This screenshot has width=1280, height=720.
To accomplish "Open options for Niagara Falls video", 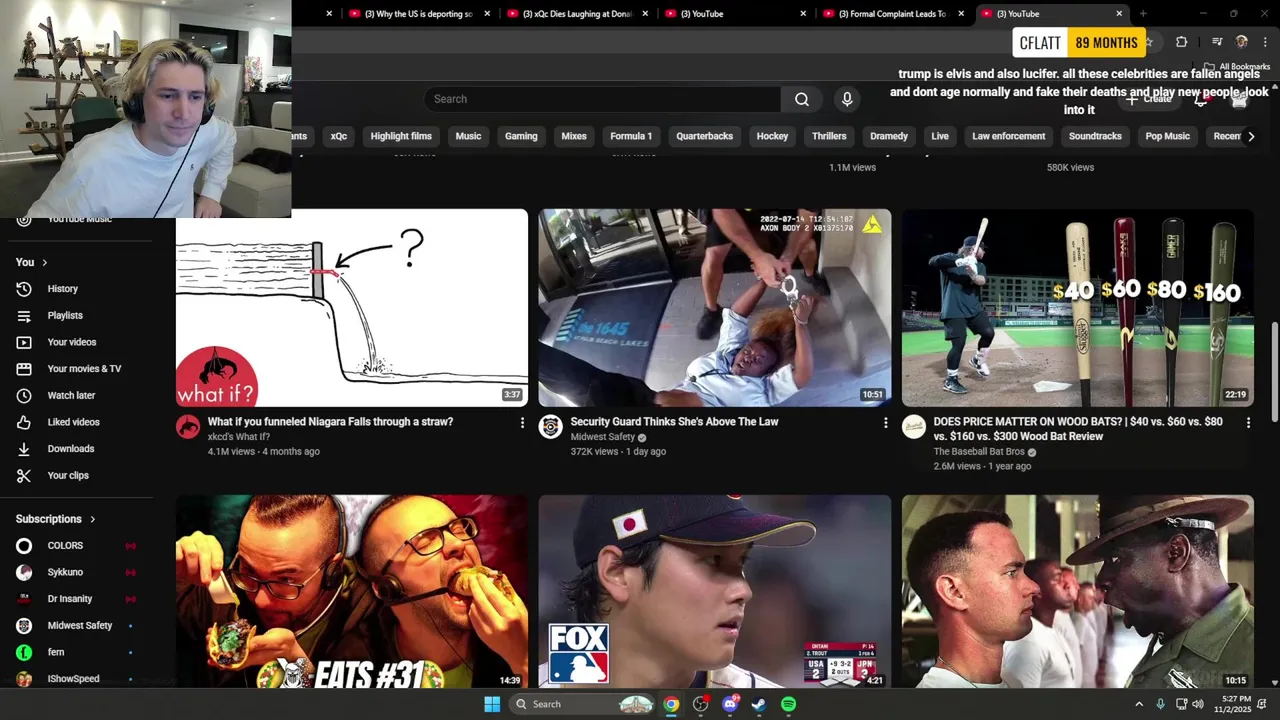I will click(522, 423).
